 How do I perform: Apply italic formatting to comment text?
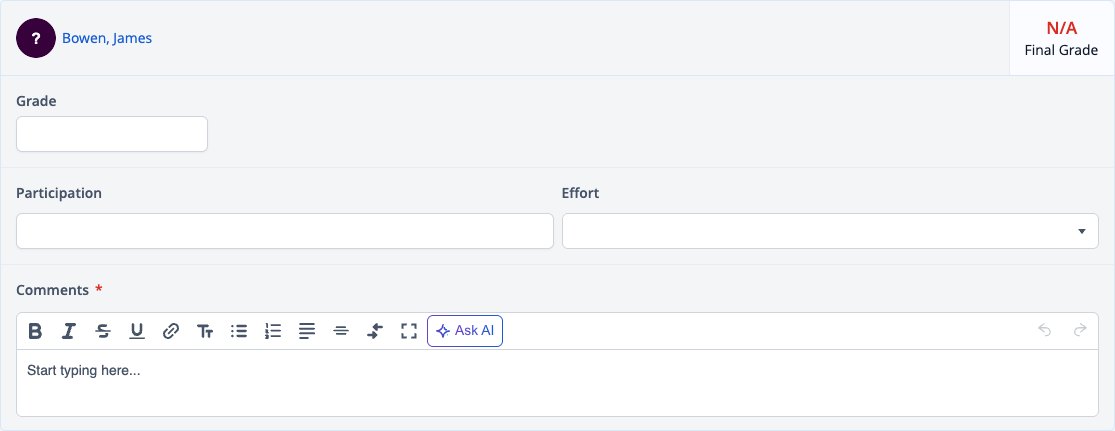point(68,331)
